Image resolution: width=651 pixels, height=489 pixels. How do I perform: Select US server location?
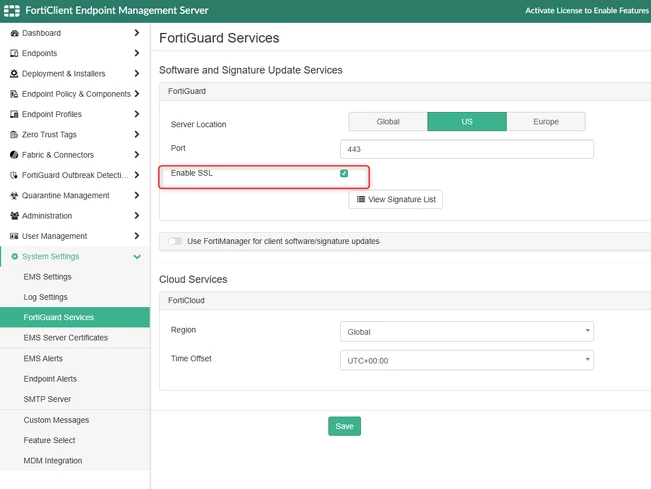pyautogui.click(x=467, y=122)
